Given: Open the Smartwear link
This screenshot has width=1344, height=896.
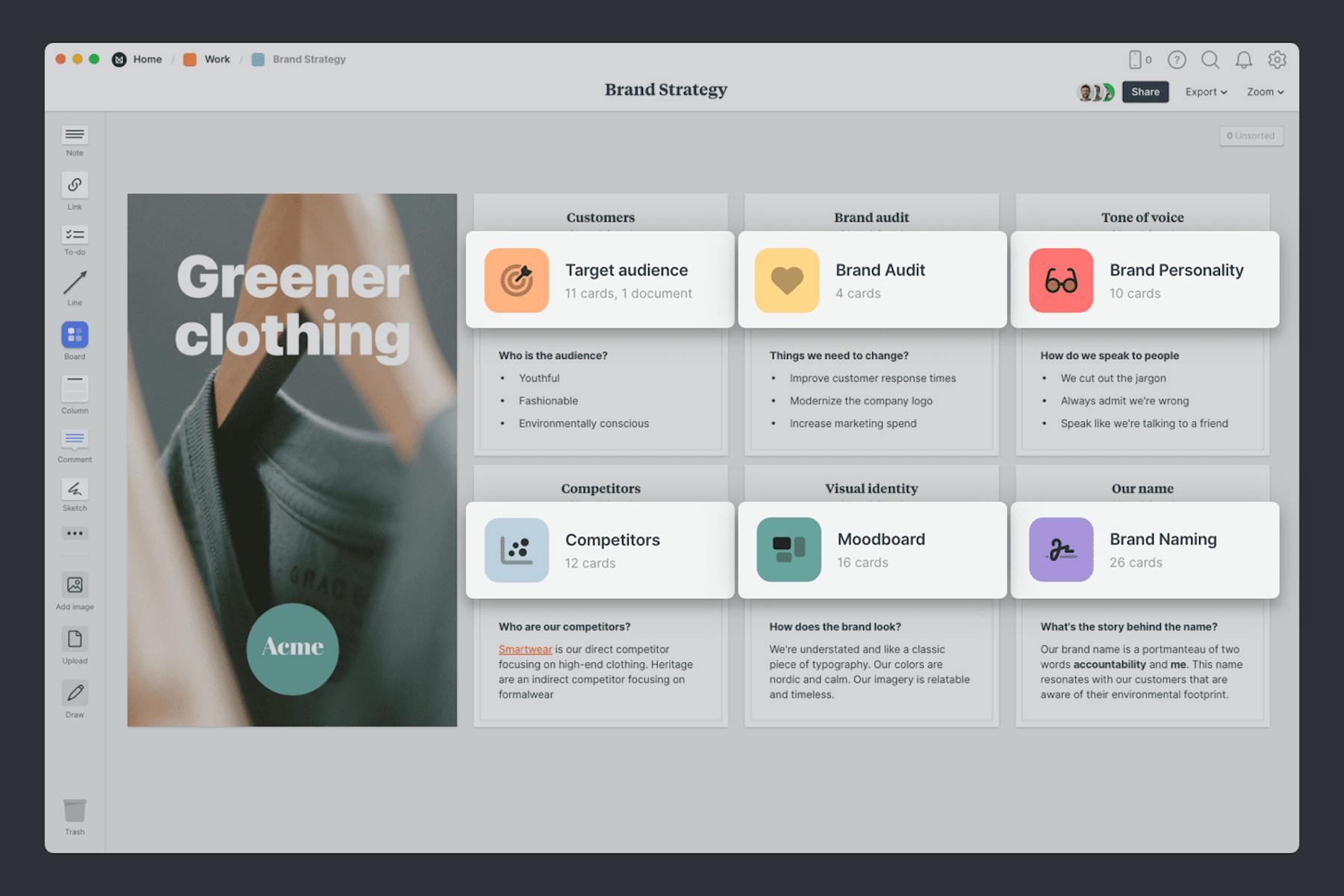Looking at the screenshot, I should (525, 649).
